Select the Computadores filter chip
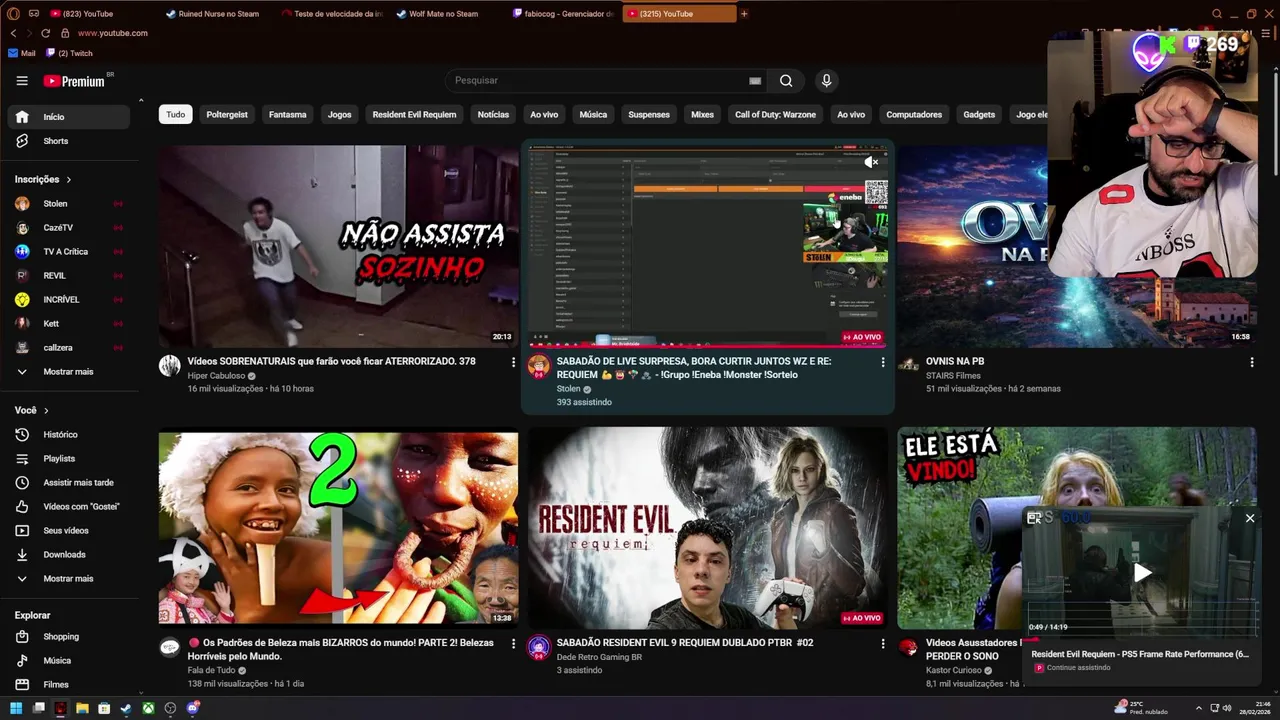 click(x=914, y=115)
